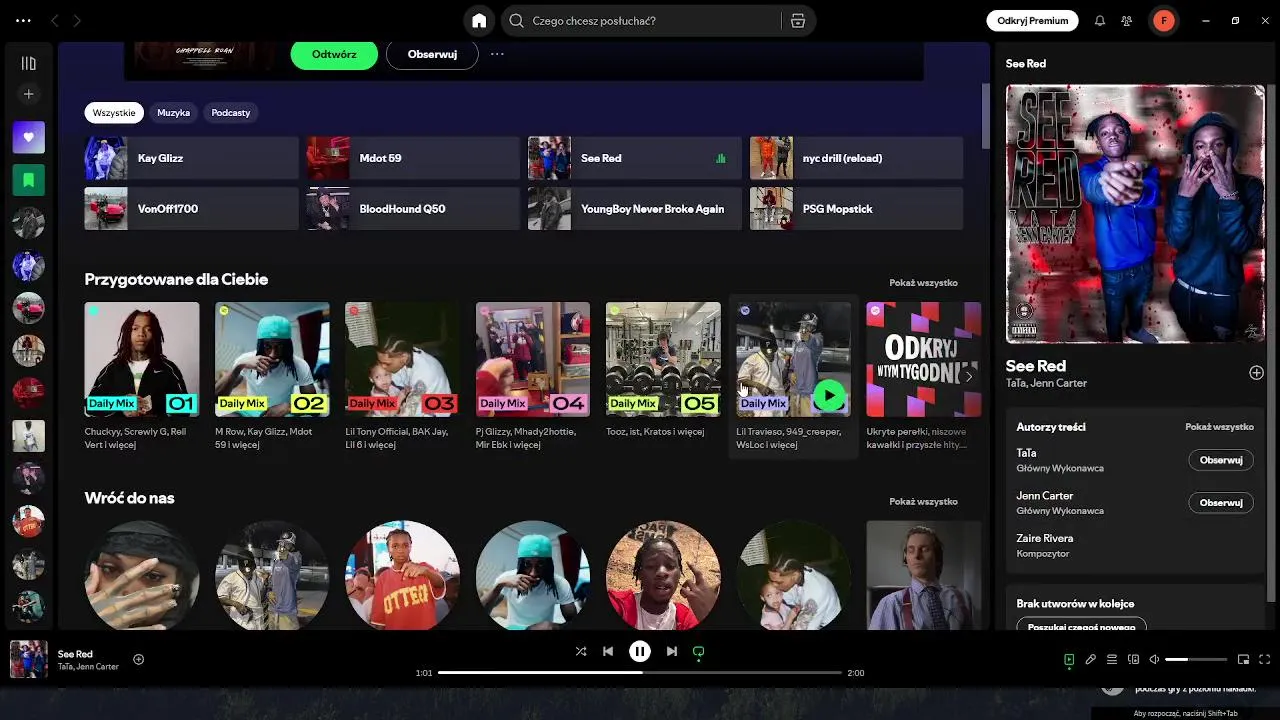Open the notifications bell
Screen dimensions: 1280x720
click(1100, 21)
